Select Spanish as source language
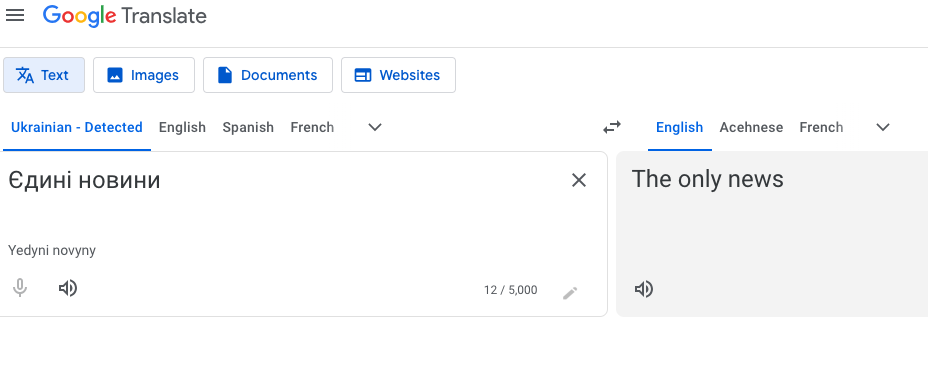This screenshot has height=367, width=928. coord(248,127)
